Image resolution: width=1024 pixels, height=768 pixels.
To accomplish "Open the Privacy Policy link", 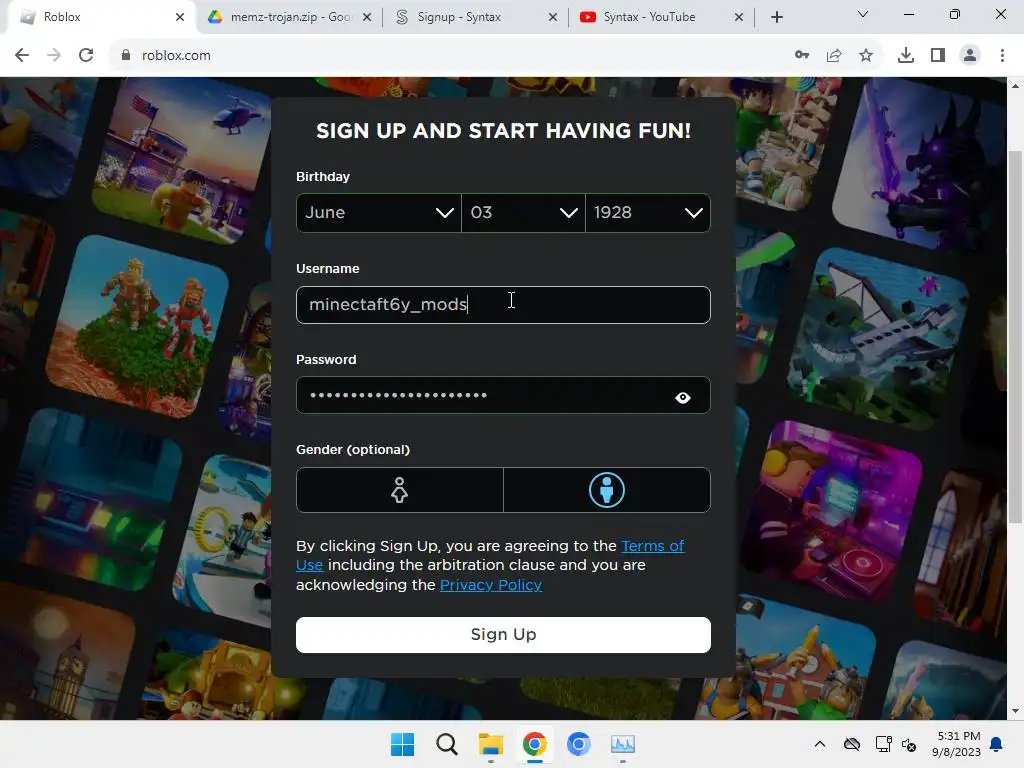I will click(491, 585).
